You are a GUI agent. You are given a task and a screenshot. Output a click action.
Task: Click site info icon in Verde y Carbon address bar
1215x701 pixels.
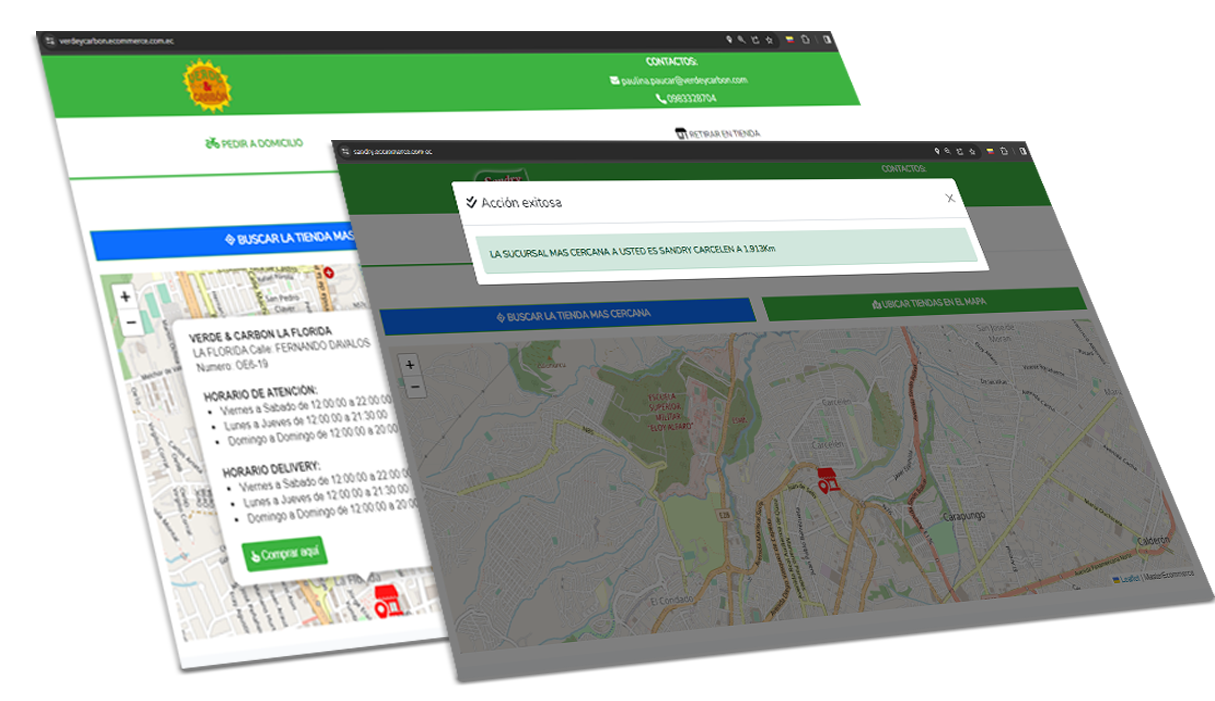[x=50, y=41]
